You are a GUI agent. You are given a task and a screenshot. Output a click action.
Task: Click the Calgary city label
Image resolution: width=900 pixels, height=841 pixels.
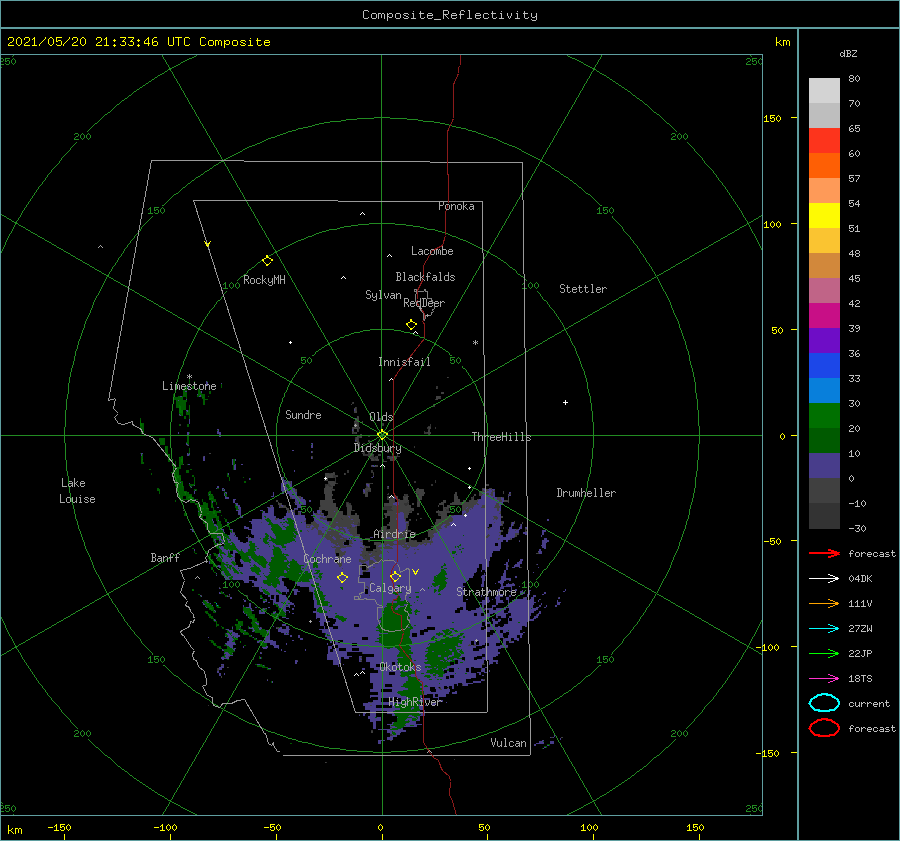390,588
